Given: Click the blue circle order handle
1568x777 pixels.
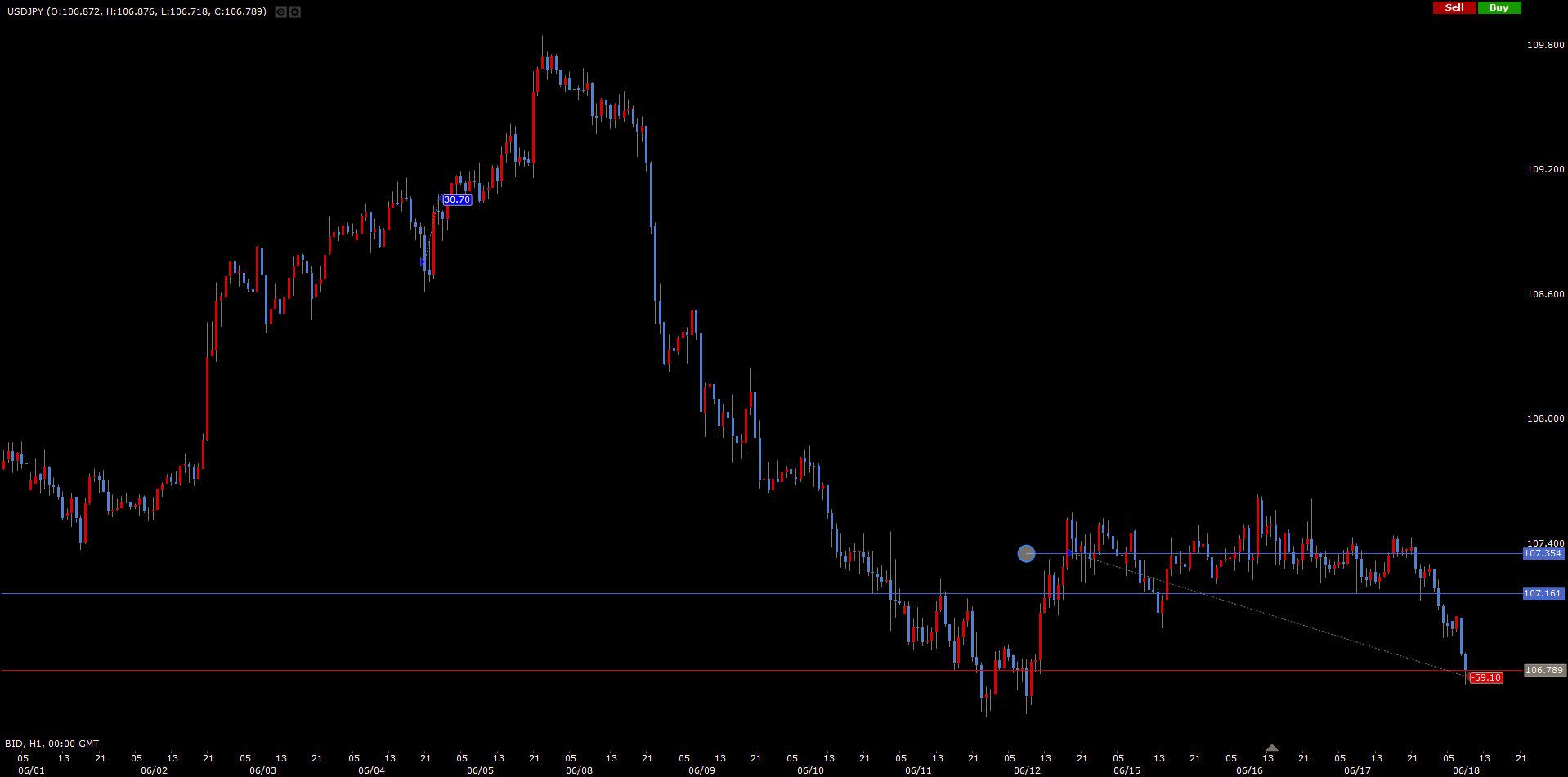Looking at the screenshot, I should pos(1026,554).
